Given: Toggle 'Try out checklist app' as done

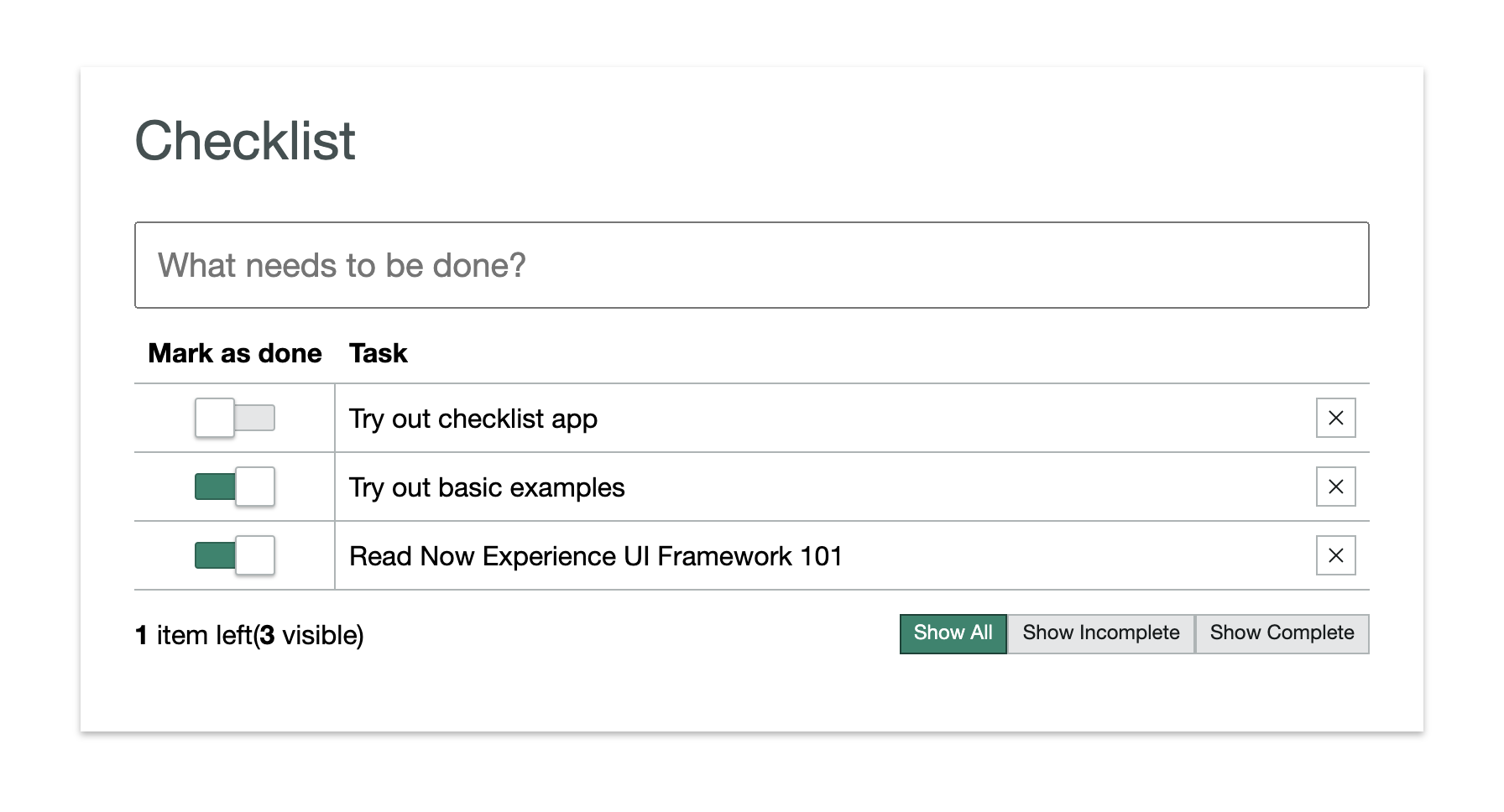Looking at the screenshot, I should pyautogui.click(x=235, y=418).
